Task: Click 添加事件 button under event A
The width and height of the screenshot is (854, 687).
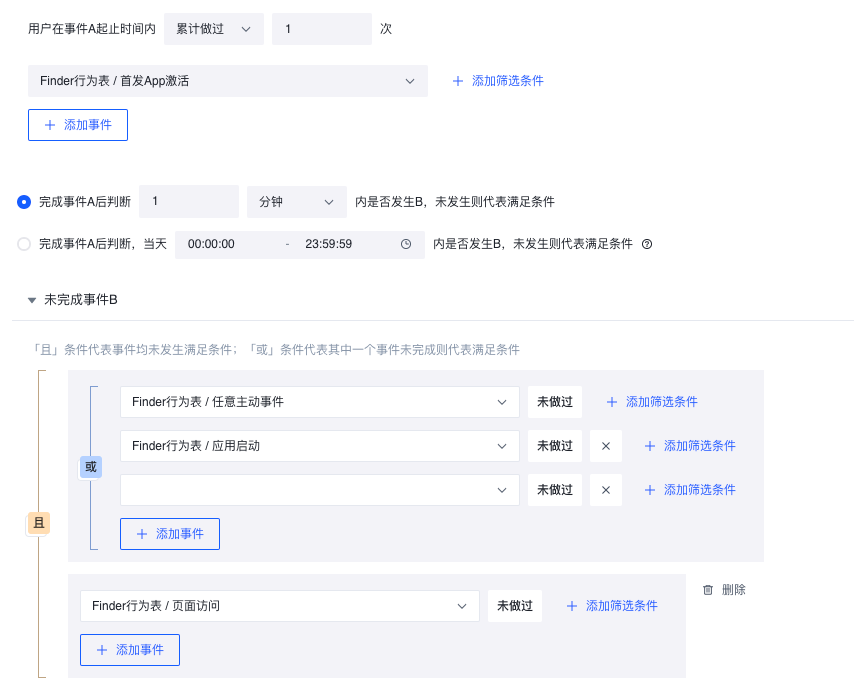Action: click(x=78, y=125)
